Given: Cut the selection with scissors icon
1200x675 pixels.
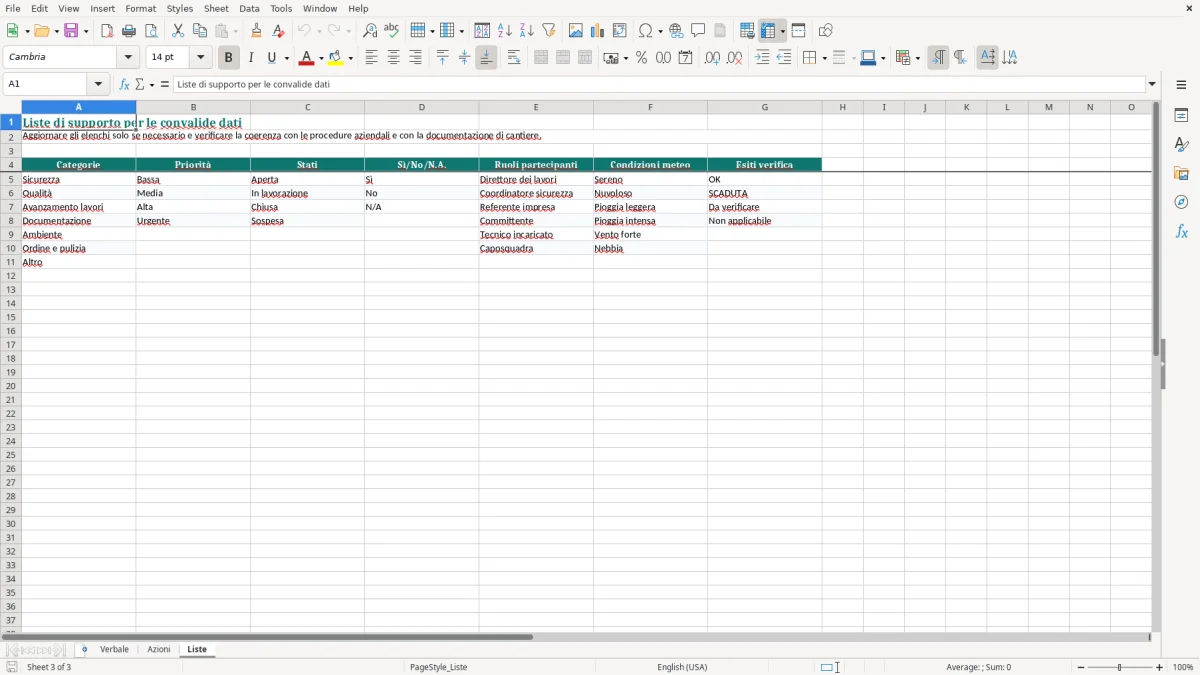Looking at the screenshot, I should point(178,31).
